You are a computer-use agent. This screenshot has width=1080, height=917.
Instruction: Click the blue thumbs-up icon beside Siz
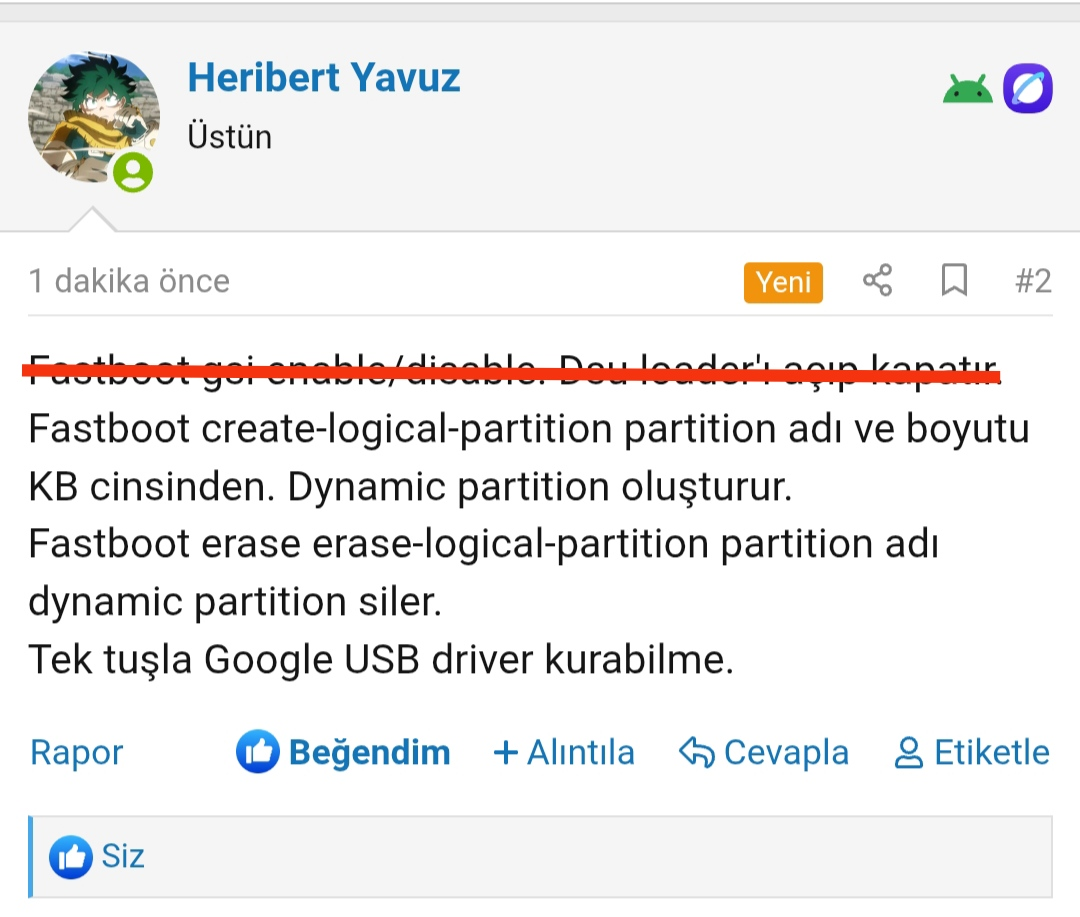pos(70,857)
